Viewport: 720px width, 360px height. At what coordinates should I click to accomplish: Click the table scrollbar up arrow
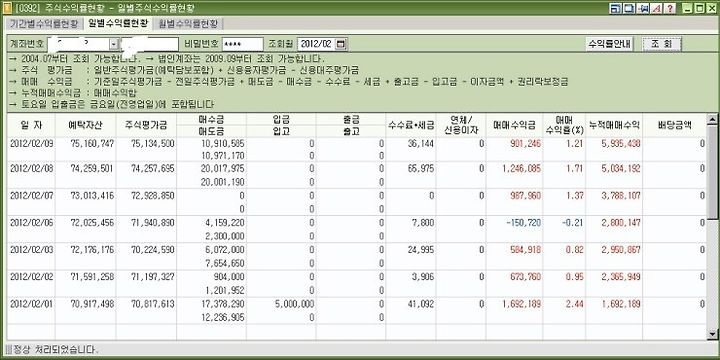(x=712, y=119)
